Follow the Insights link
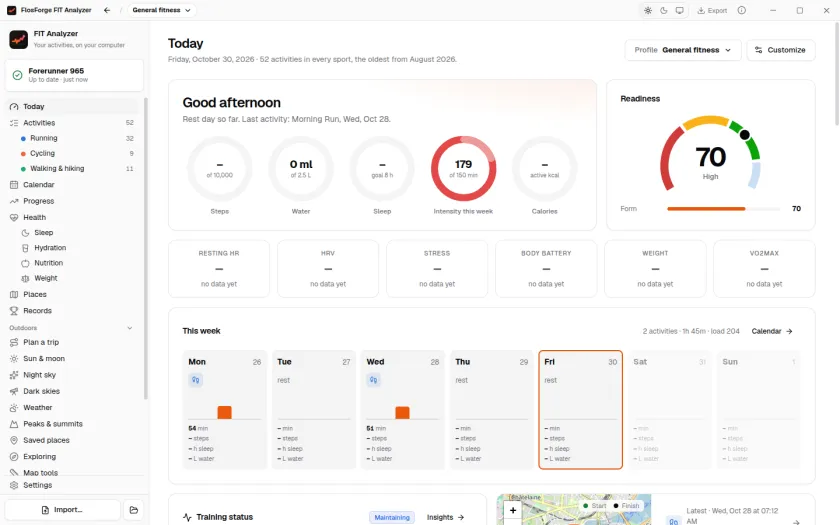This screenshot has width=840, height=525. point(446,518)
